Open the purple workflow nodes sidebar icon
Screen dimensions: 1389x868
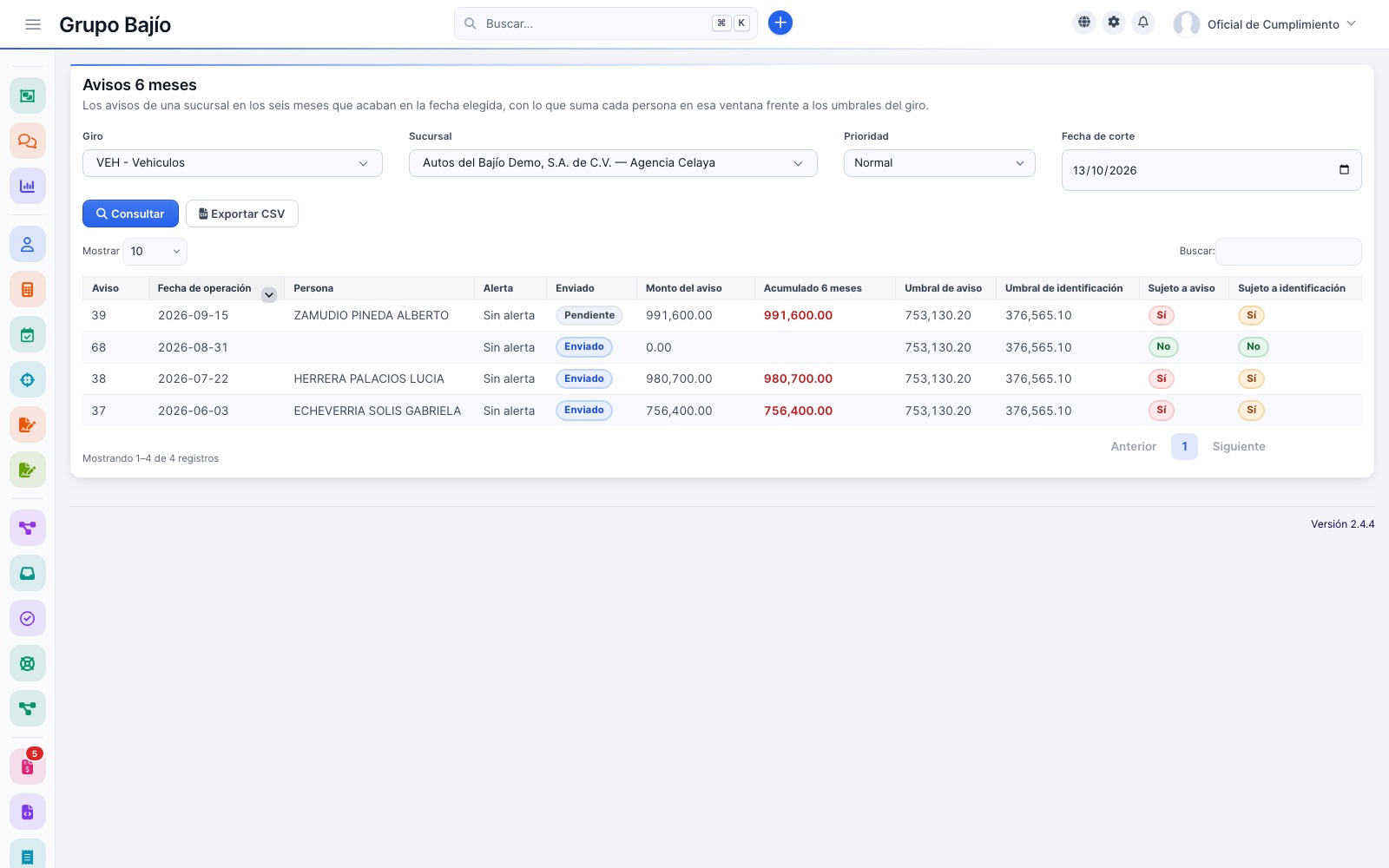[28, 528]
